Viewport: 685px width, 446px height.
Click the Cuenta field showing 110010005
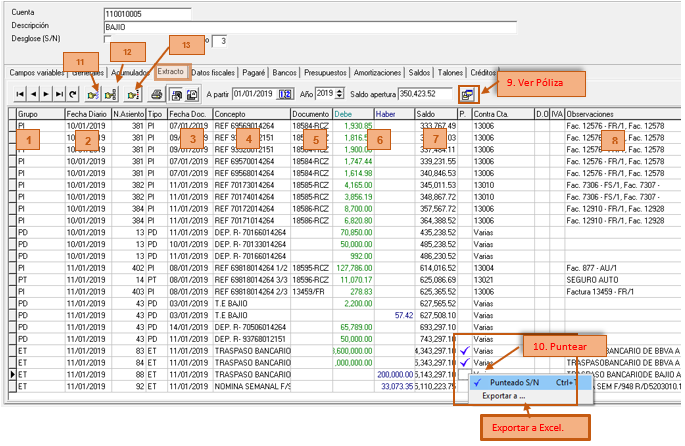point(148,14)
